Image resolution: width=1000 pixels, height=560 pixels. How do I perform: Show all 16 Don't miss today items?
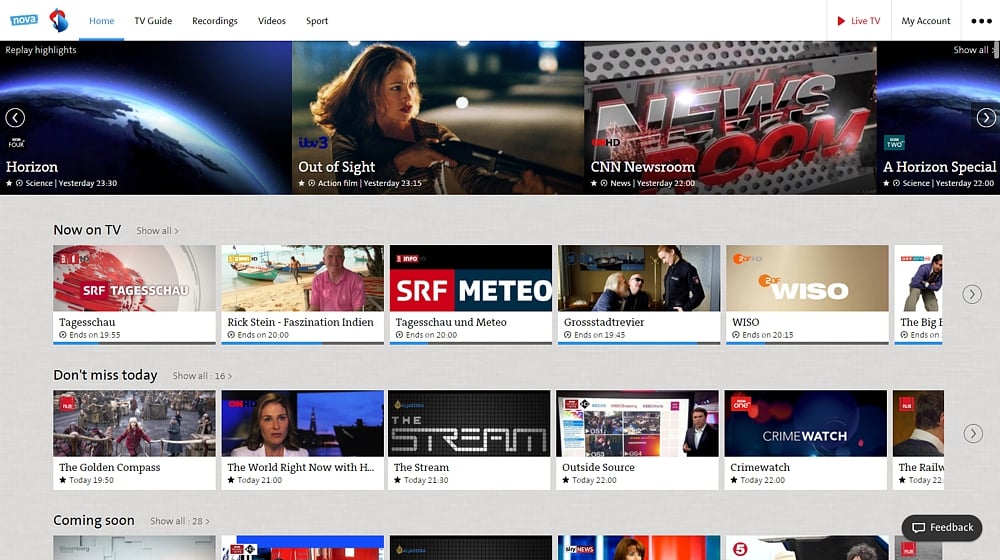click(202, 376)
